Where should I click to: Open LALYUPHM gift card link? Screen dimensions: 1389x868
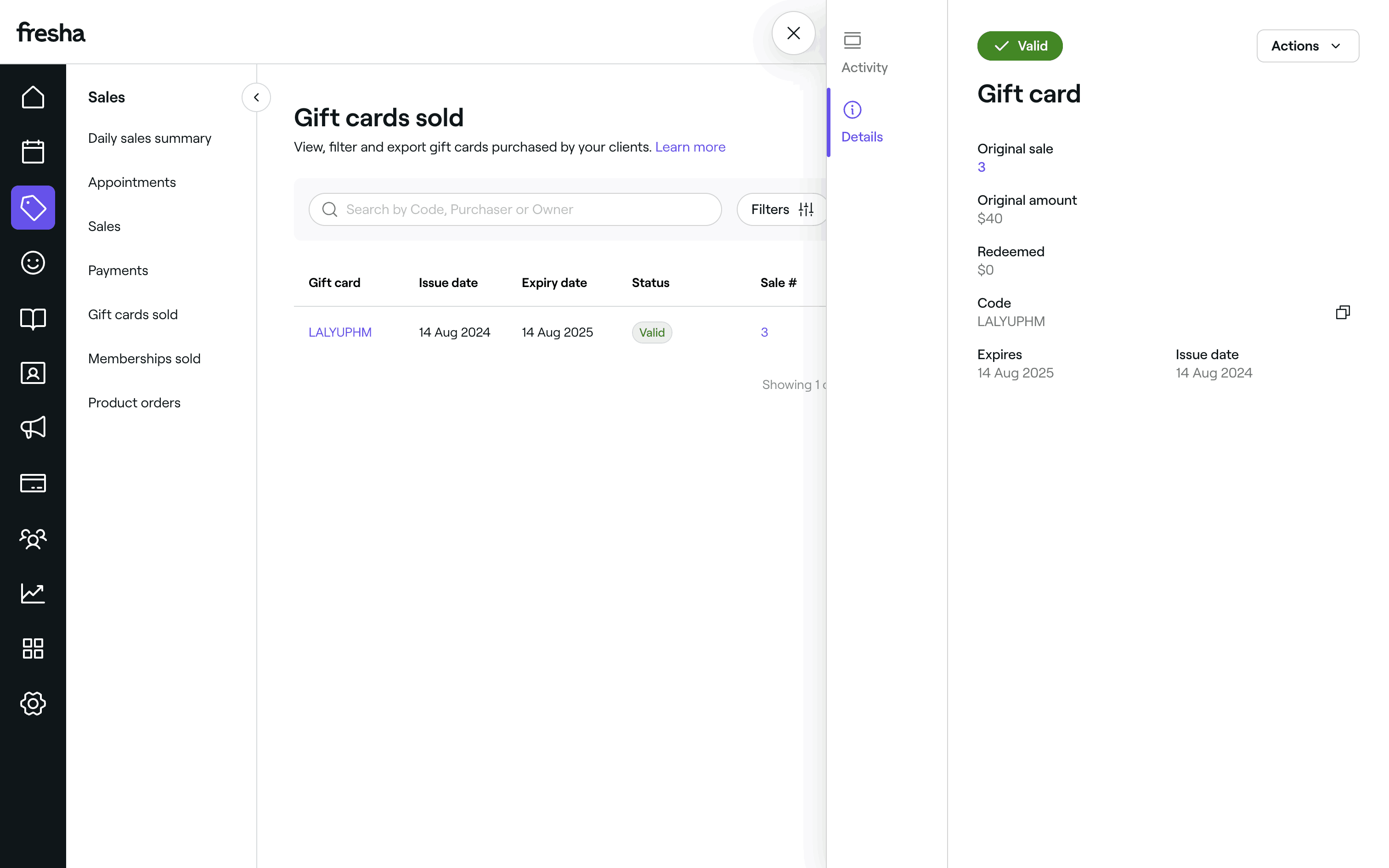click(x=340, y=333)
